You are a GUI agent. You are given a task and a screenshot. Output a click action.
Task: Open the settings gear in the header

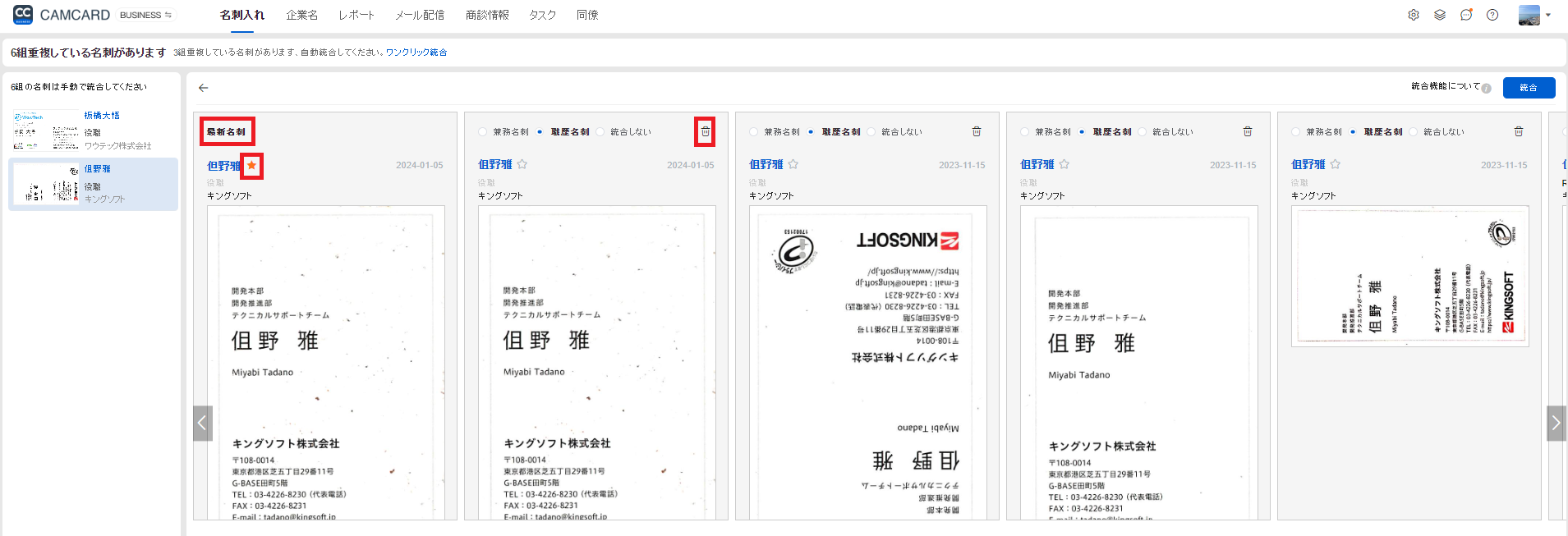1414,15
